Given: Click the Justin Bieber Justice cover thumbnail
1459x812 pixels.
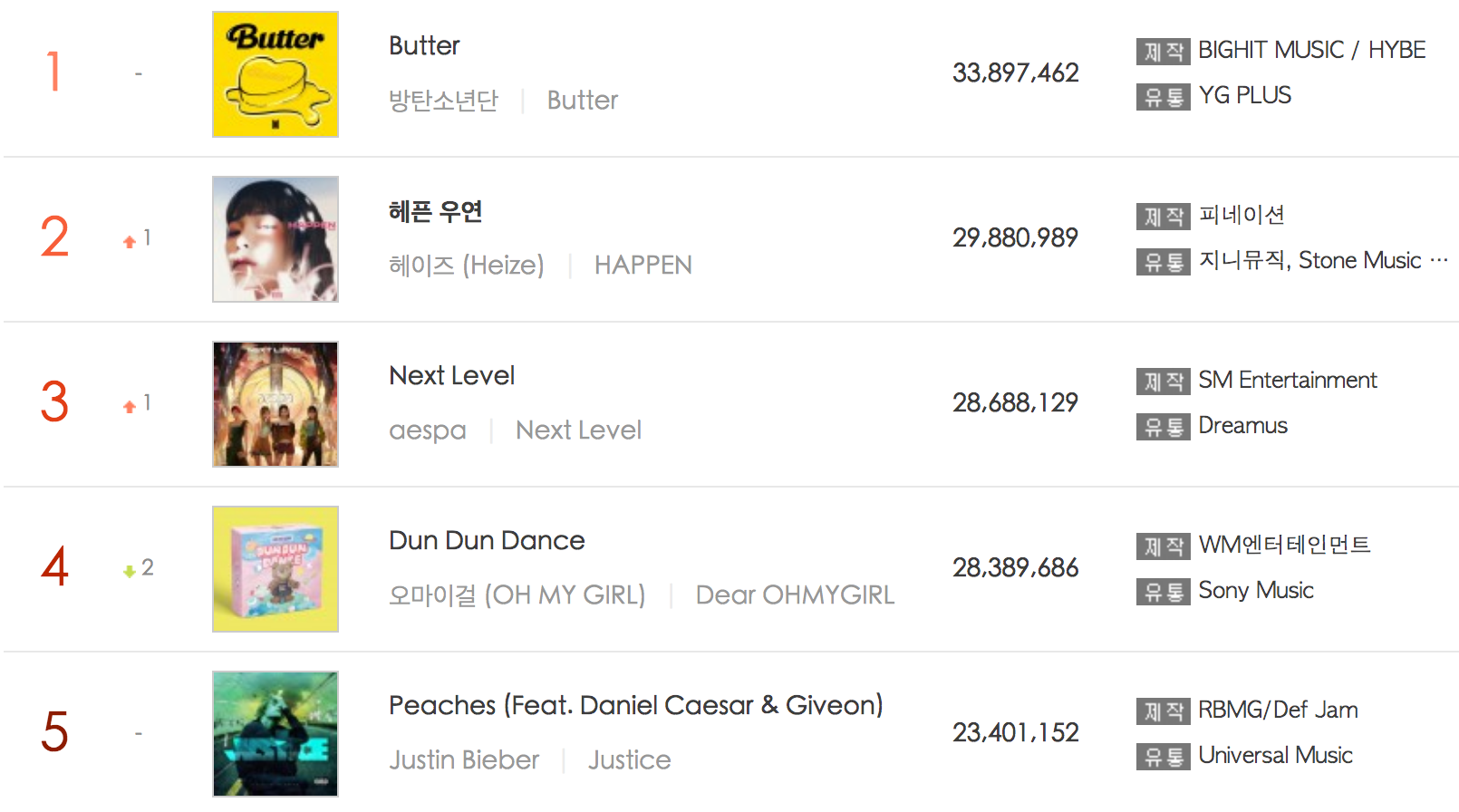Looking at the screenshot, I should [275, 734].
